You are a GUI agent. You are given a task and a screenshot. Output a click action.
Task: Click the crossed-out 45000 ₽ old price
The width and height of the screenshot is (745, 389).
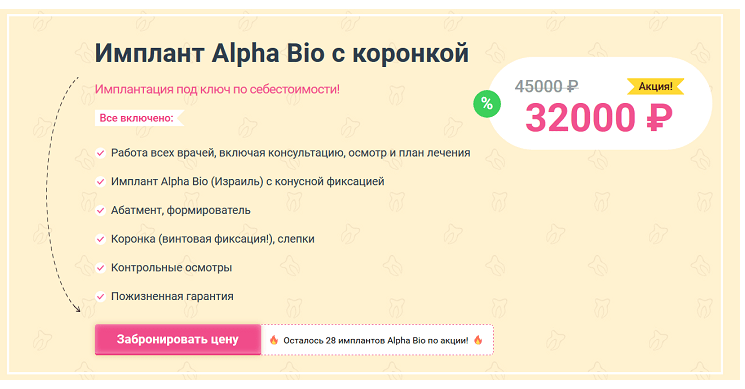[546, 86]
